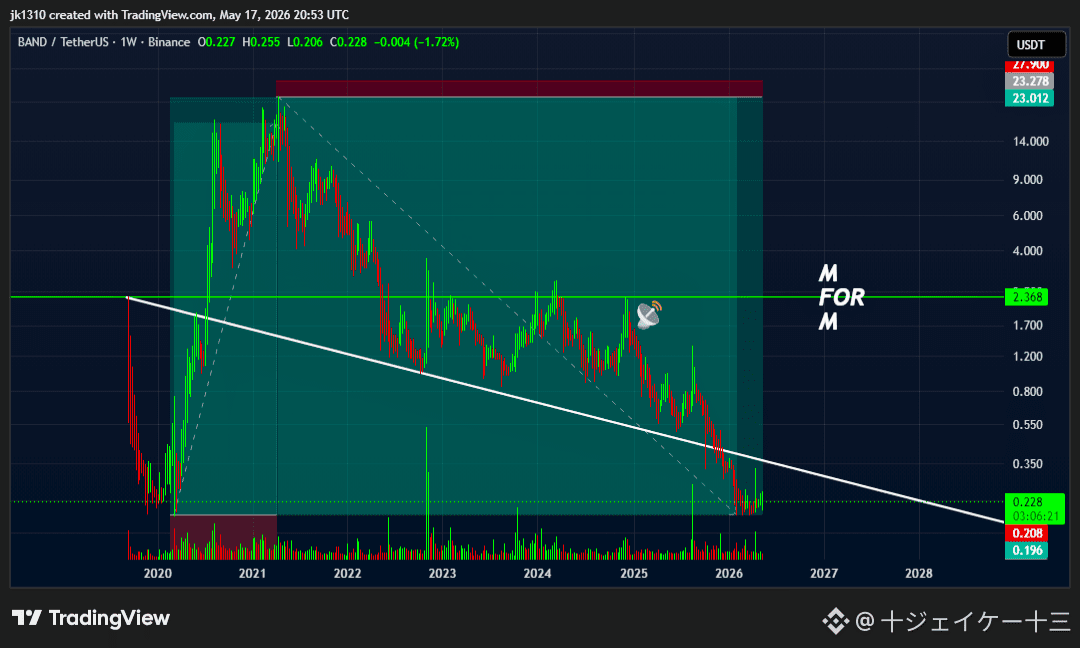Click the 0.800 price axis label
The image size is (1080, 648).
[1028, 391]
